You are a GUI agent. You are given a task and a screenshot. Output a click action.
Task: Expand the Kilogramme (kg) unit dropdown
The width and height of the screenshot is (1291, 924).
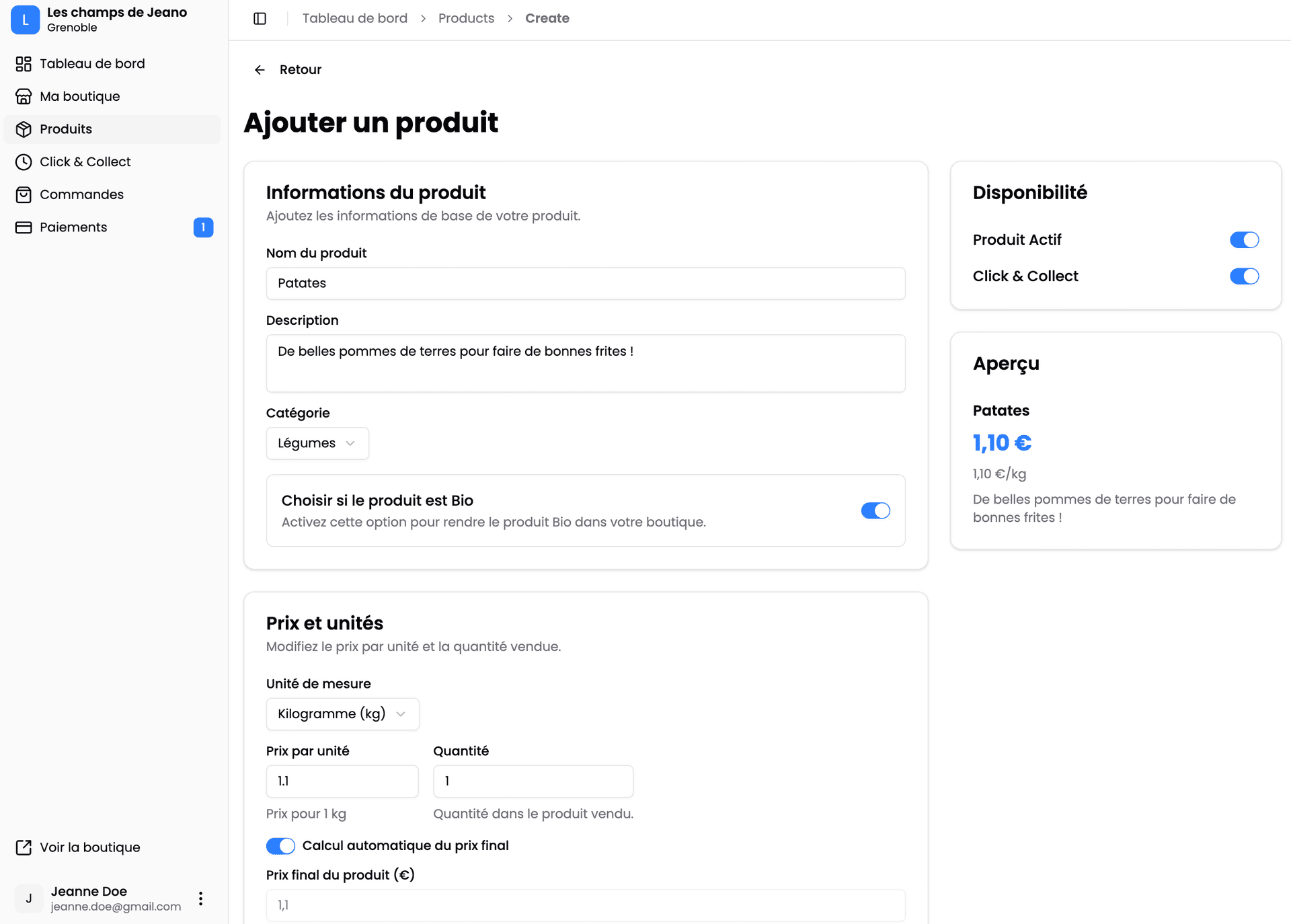point(342,714)
